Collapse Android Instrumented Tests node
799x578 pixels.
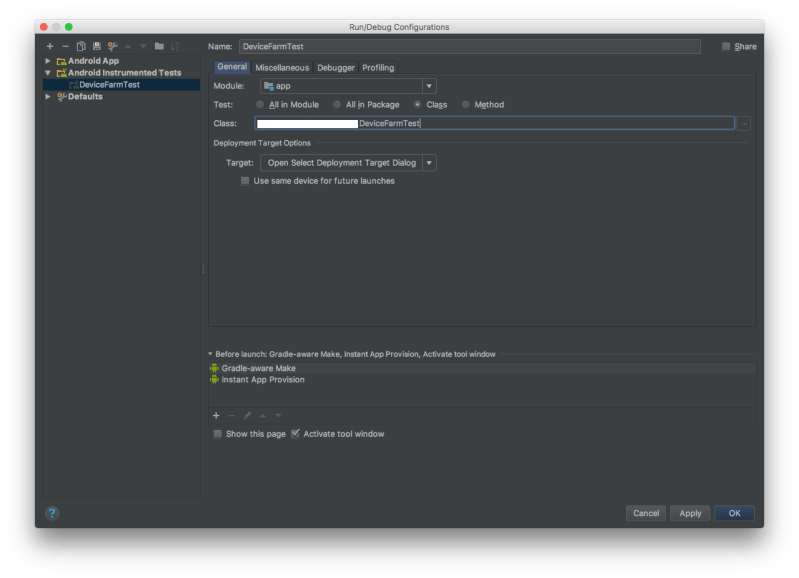click(48, 73)
